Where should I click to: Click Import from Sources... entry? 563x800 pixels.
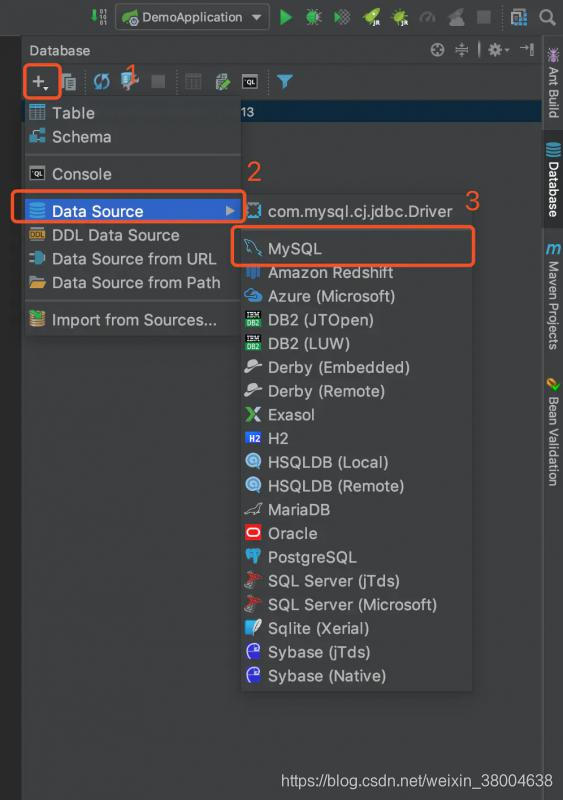[133, 319]
